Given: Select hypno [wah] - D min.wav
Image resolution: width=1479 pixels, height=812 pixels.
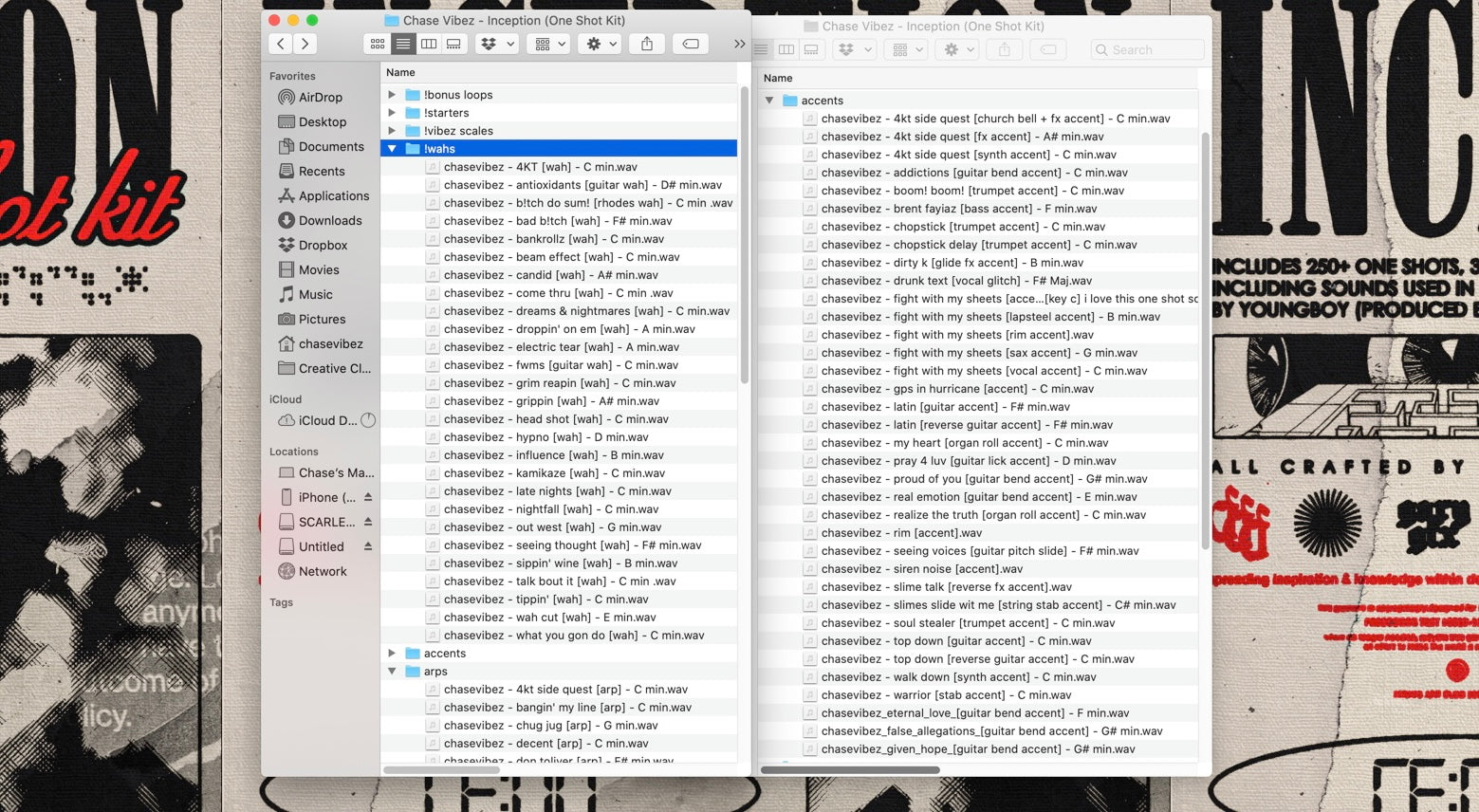Looking at the screenshot, I should click(559, 437).
